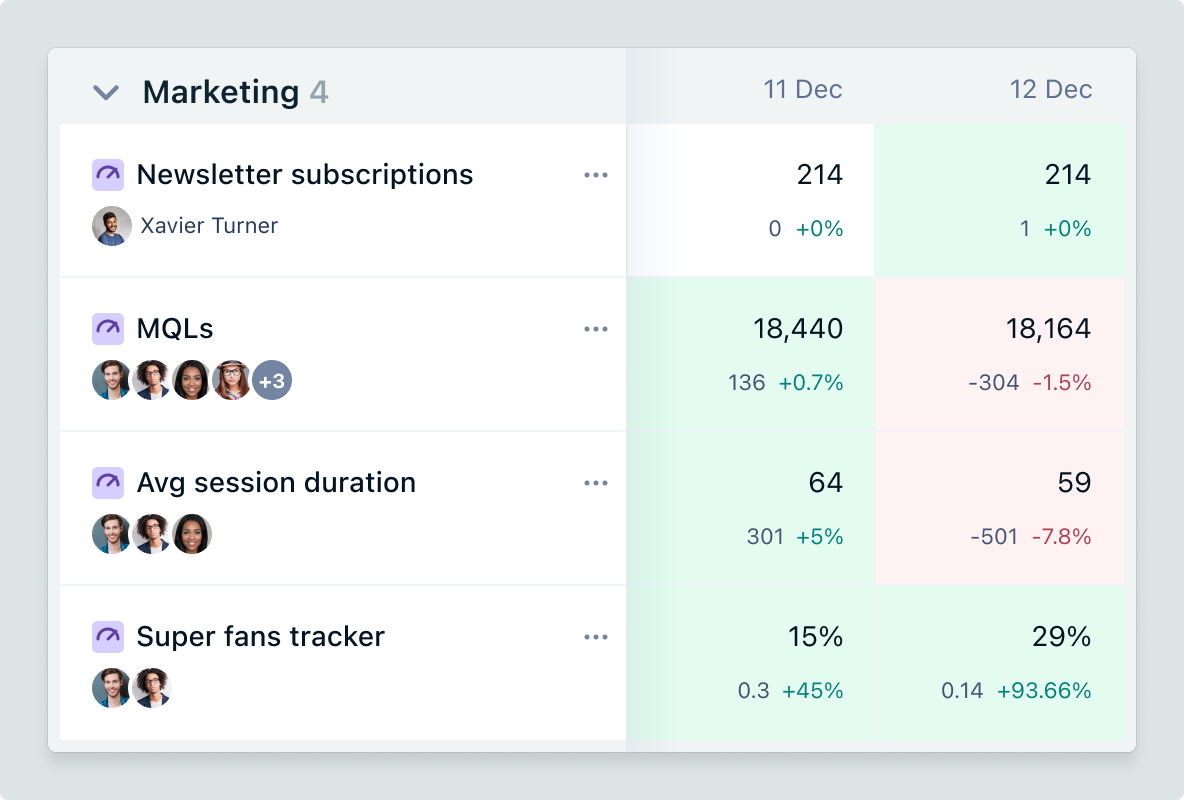This screenshot has height=800, width=1184.
Task: Click the Newsletter subscriptions gauge icon
Action: 108,175
